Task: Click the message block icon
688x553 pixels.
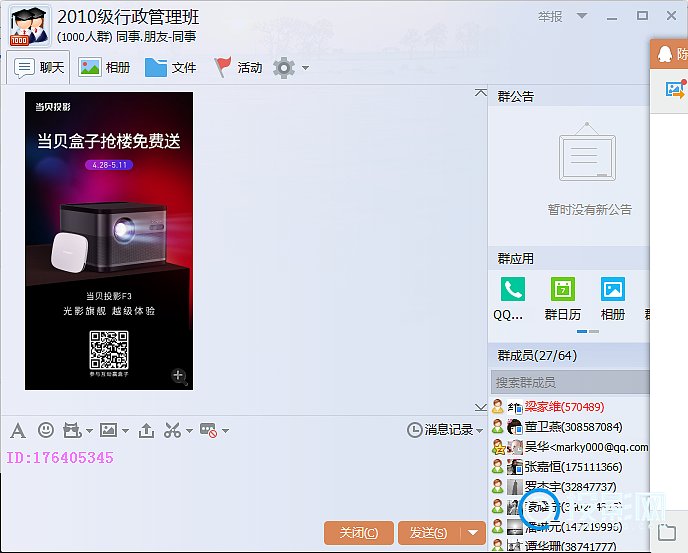Action: [x=208, y=431]
